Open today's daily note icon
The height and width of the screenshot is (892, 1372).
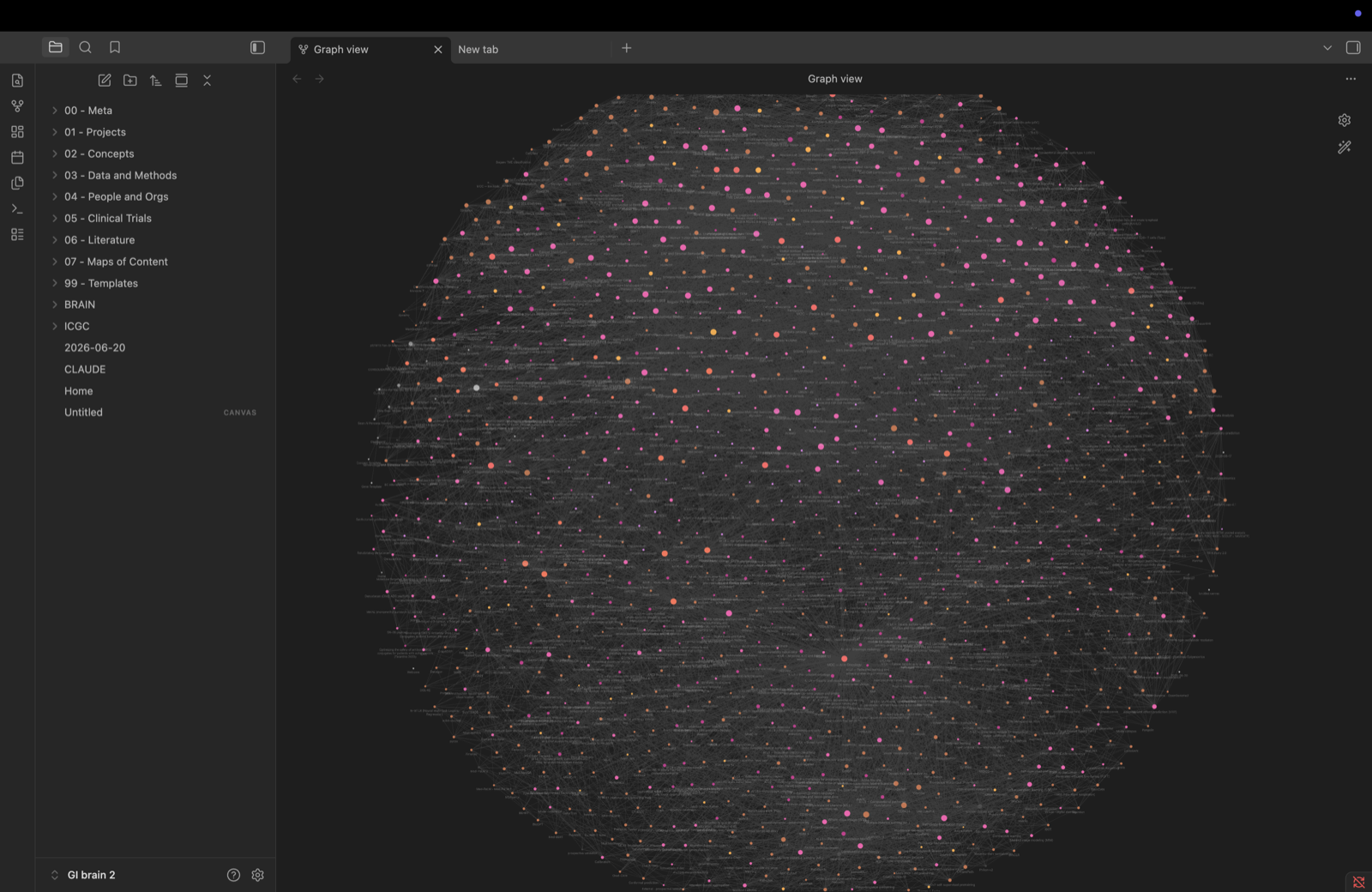click(17, 158)
